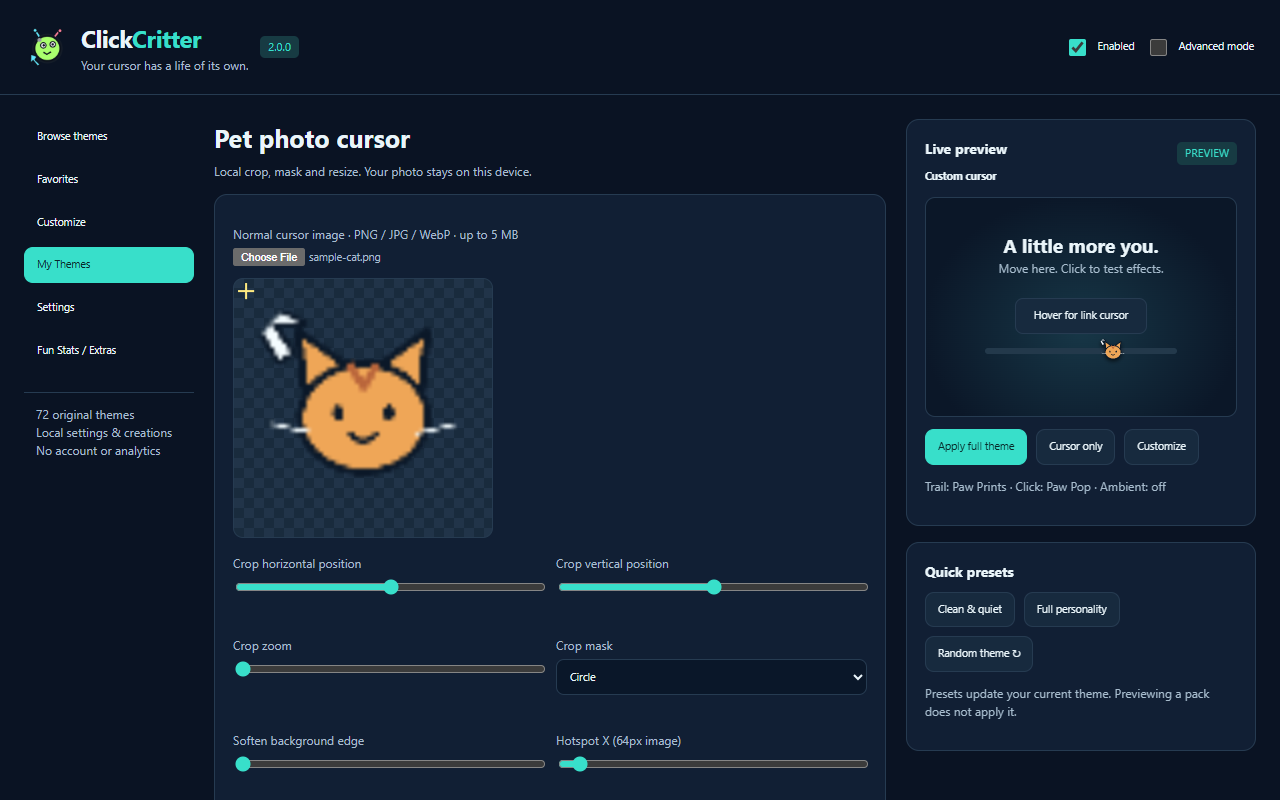Pick a Random theme preset
Image resolution: width=1280 pixels, height=800 pixels.
[x=979, y=654]
